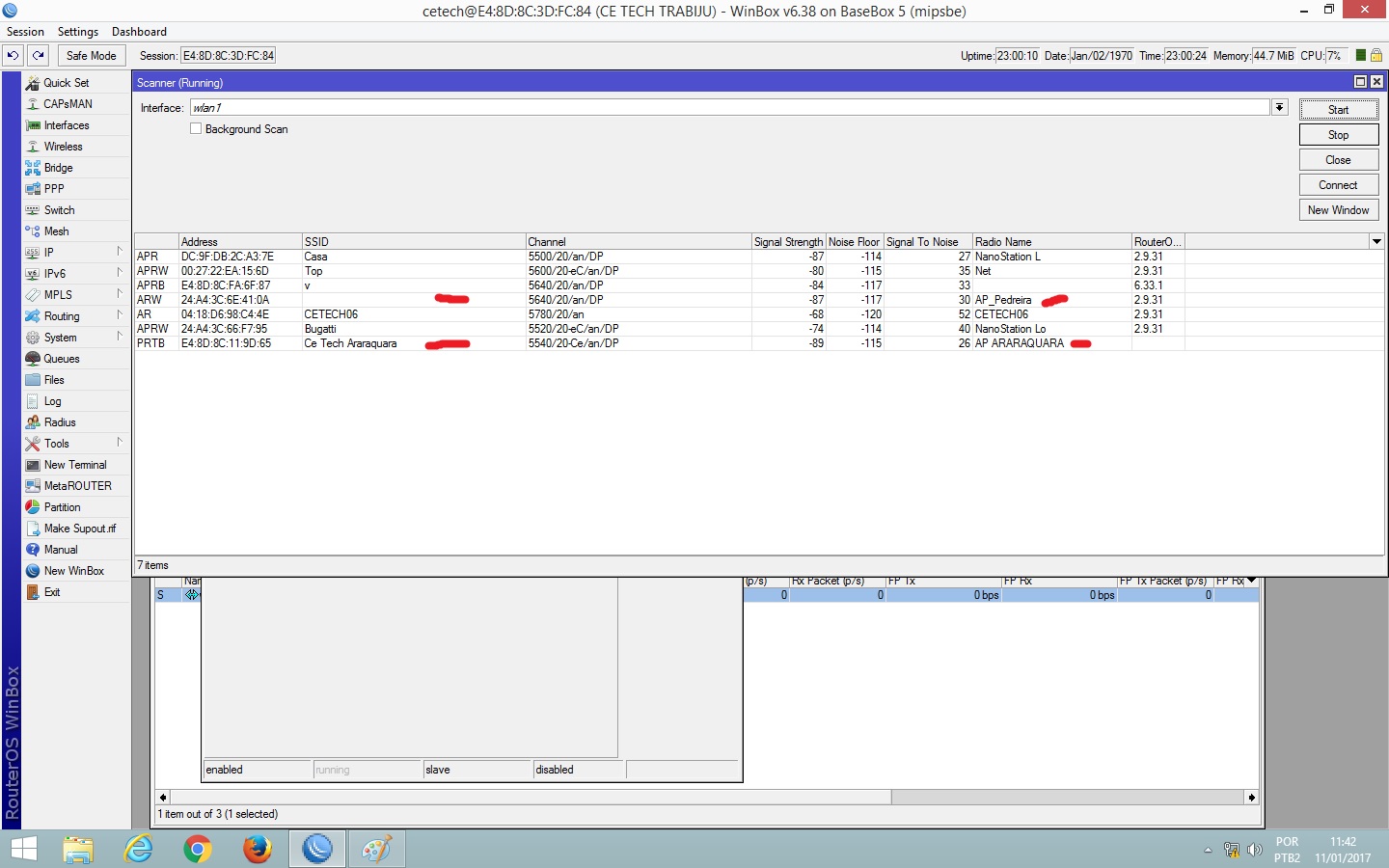1389x868 pixels.
Task: Click the scanner's Close button
Action: click(1339, 160)
